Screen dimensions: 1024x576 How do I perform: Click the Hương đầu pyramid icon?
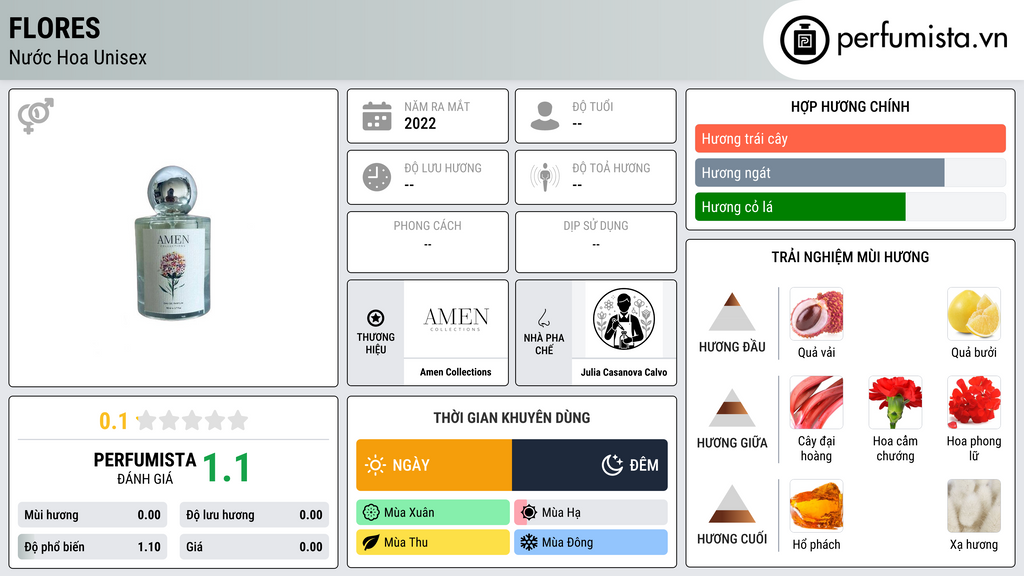coord(732,312)
